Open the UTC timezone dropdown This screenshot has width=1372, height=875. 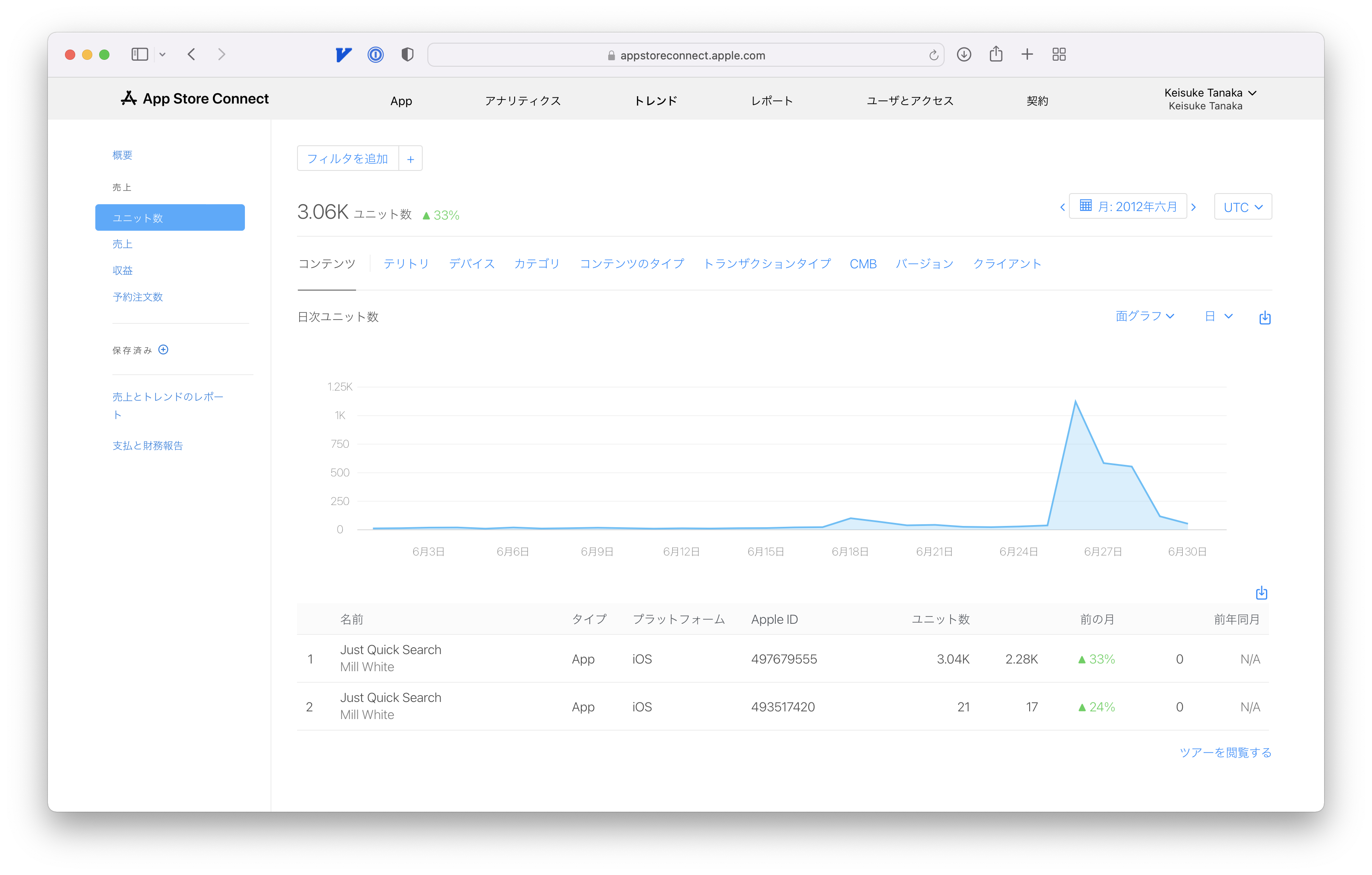pyautogui.click(x=1242, y=207)
